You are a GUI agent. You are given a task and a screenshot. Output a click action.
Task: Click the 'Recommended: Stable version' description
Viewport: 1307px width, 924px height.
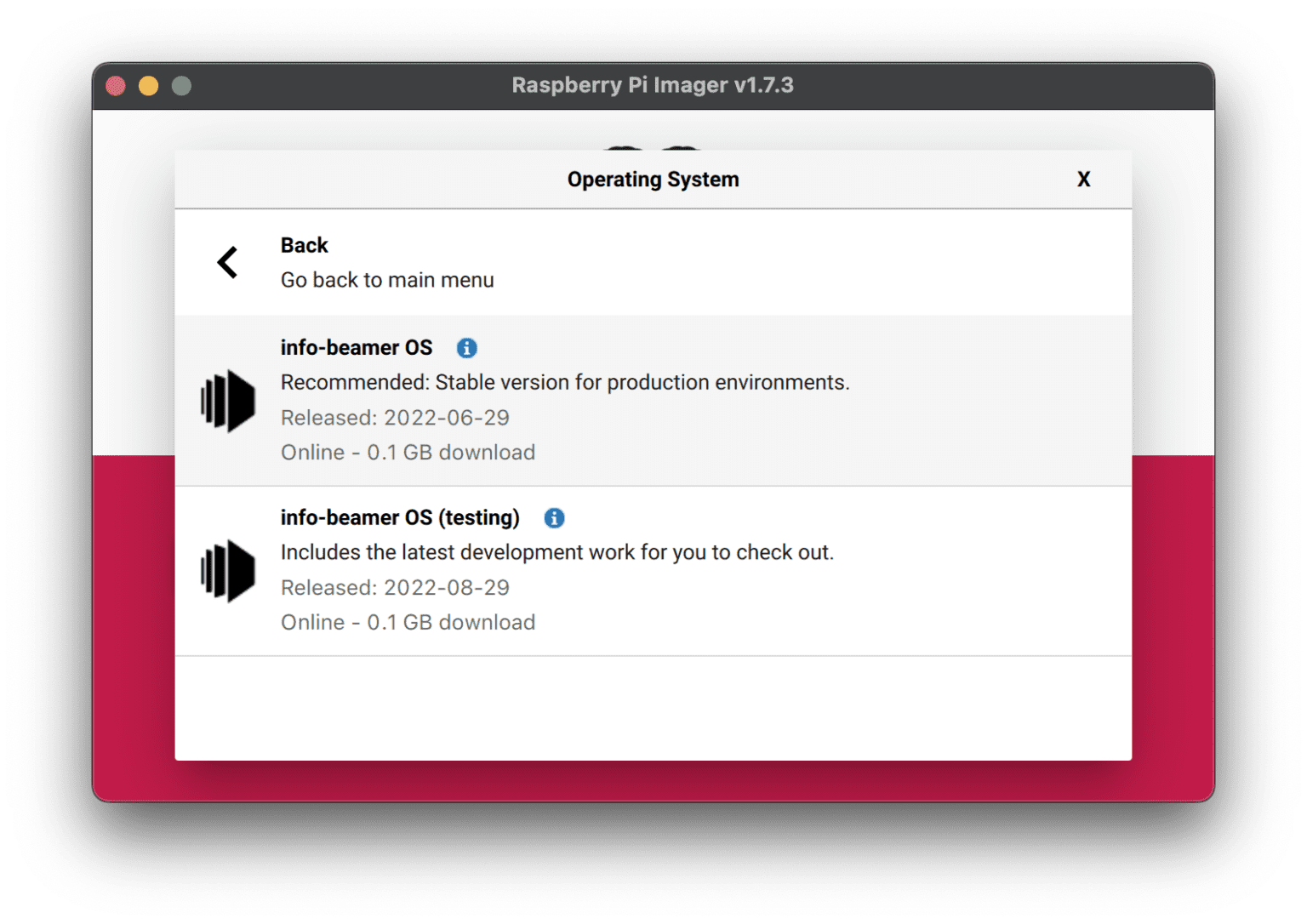point(565,383)
